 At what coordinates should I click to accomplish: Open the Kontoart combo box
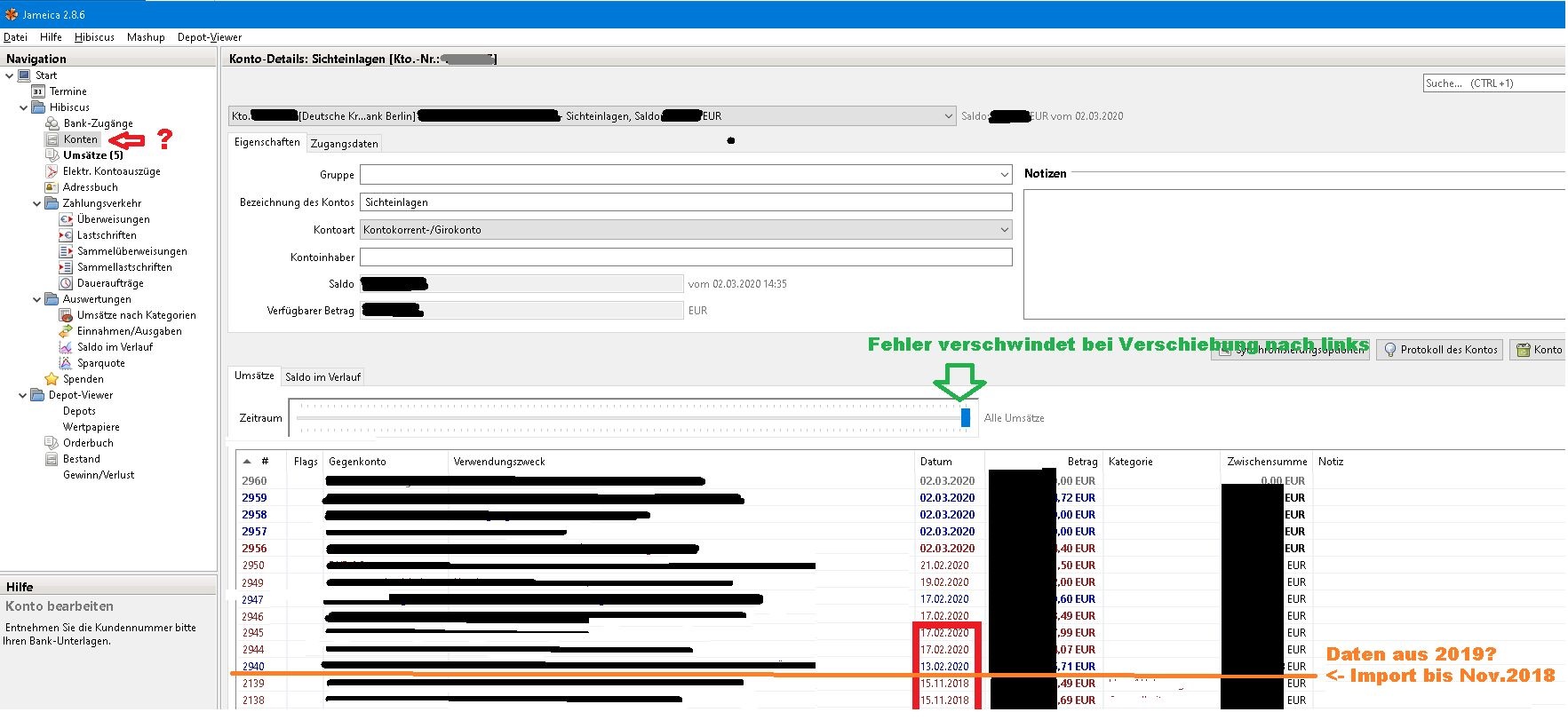click(1004, 230)
